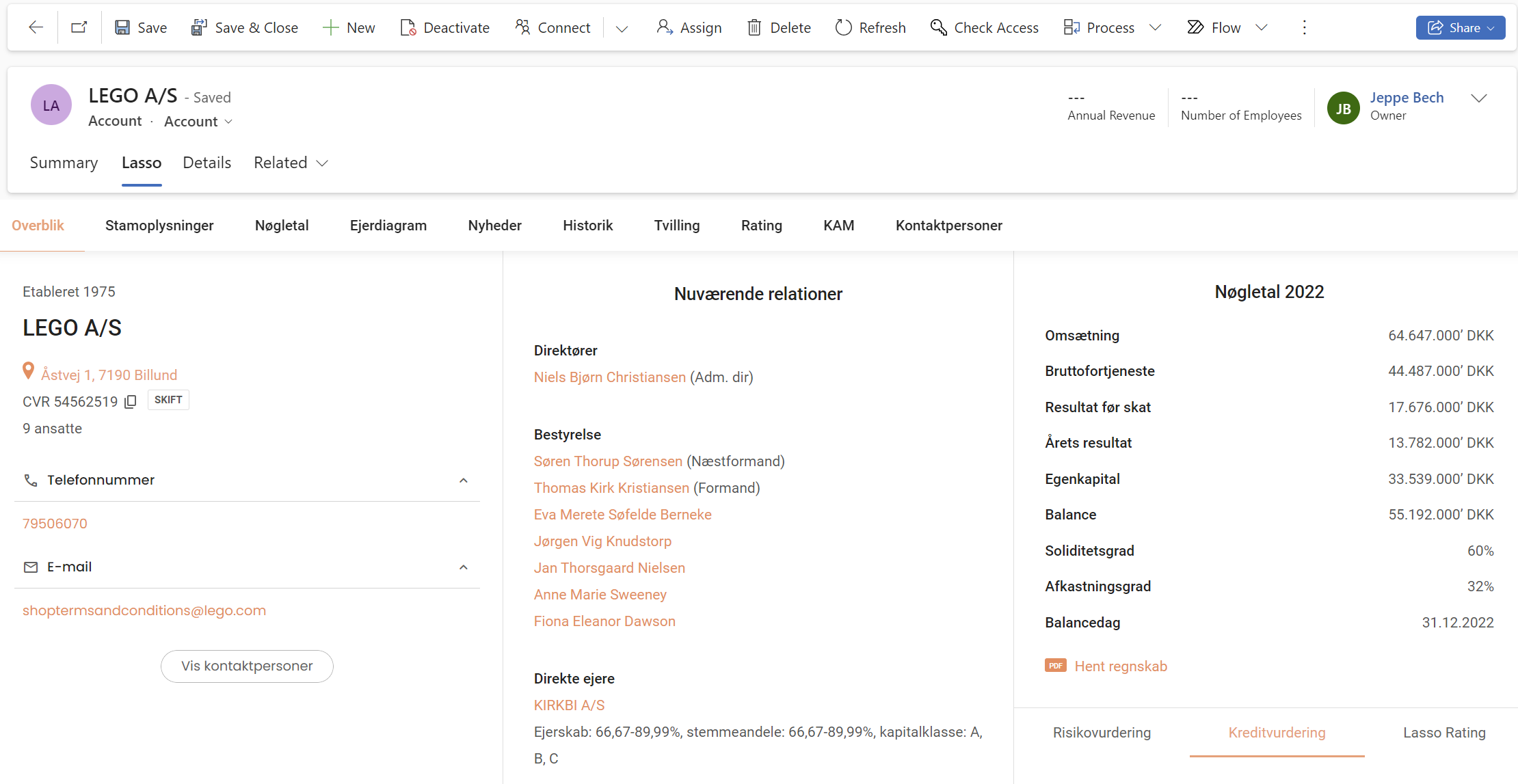Collapse the E-mail section

tap(464, 567)
